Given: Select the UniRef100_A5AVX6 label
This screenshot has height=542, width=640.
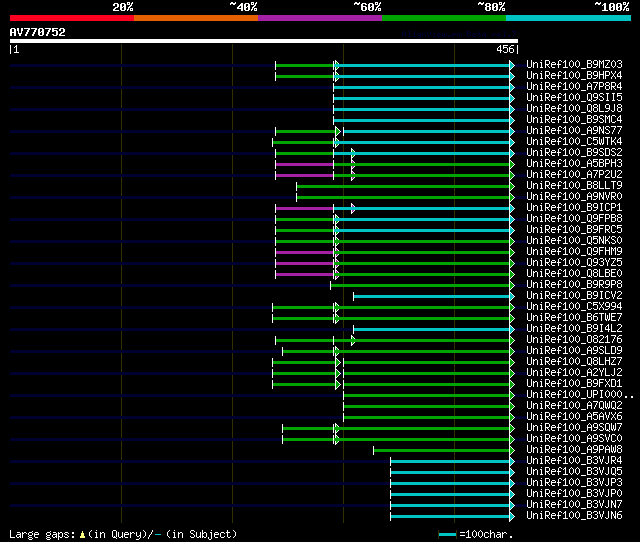Looking at the screenshot, I should (574, 417).
